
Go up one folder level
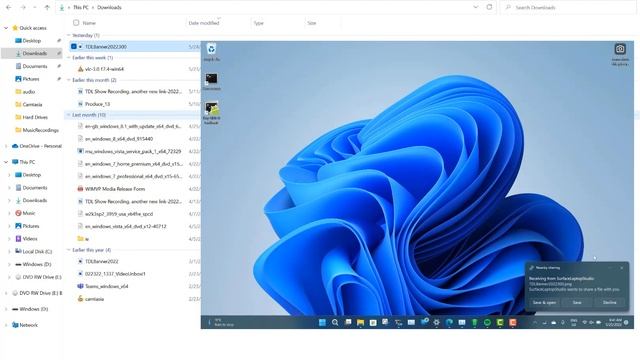[x=47, y=7]
